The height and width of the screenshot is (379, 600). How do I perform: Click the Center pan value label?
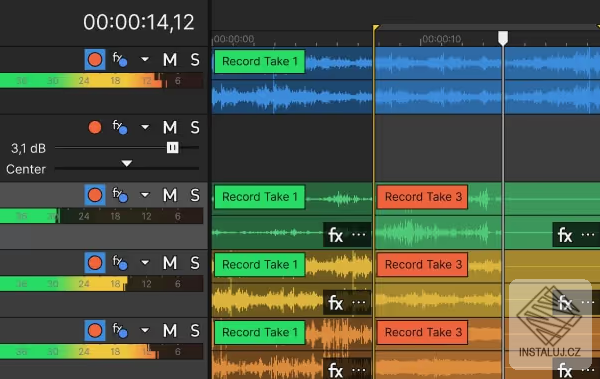point(26,169)
